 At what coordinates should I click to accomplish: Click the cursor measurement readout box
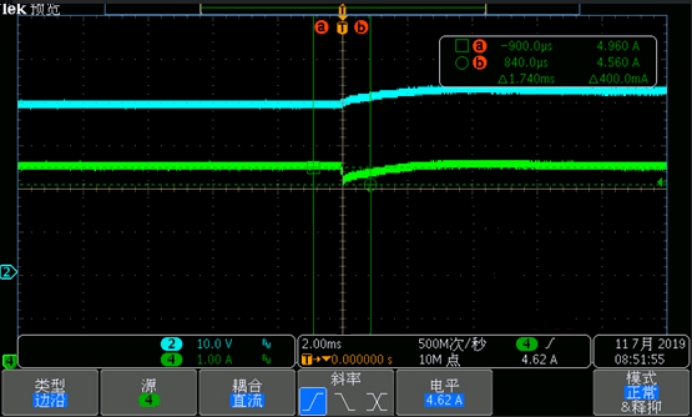click(x=547, y=62)
